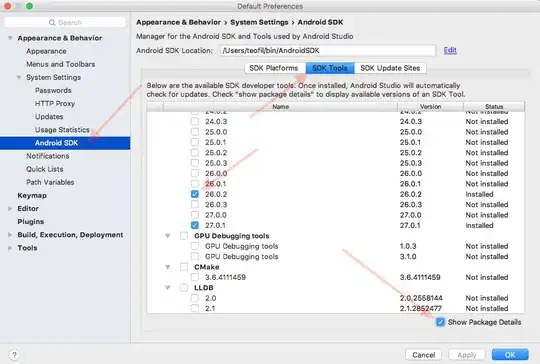
Task: Select HTTP Proxy in the sidebar
Action: pos(55,103)
